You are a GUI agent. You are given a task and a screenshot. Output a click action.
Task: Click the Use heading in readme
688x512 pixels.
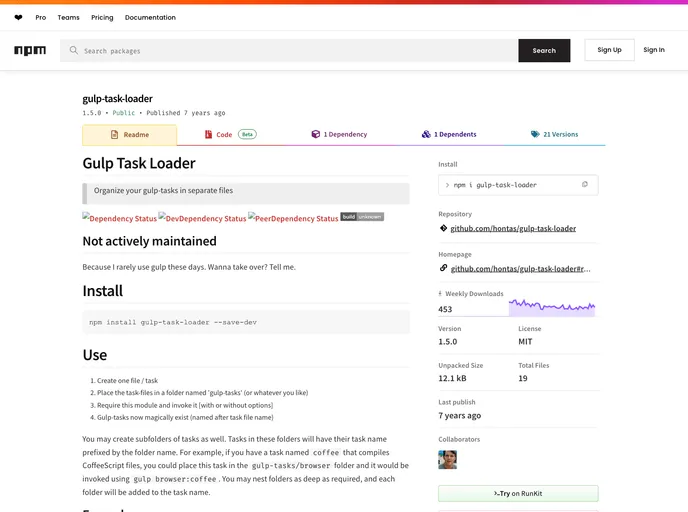[x=95, y=354]
